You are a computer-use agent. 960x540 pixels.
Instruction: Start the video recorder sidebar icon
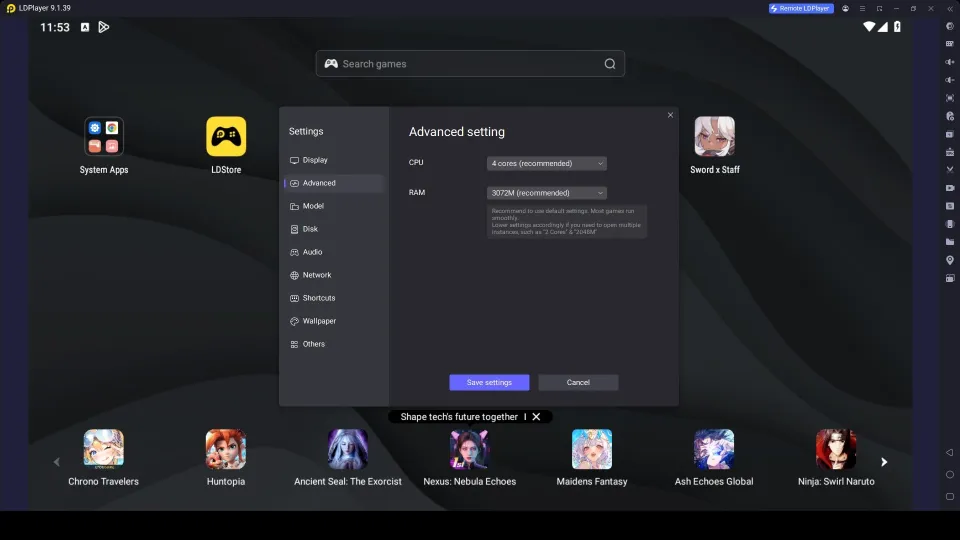pyautogui.click(x=950, y=188)
